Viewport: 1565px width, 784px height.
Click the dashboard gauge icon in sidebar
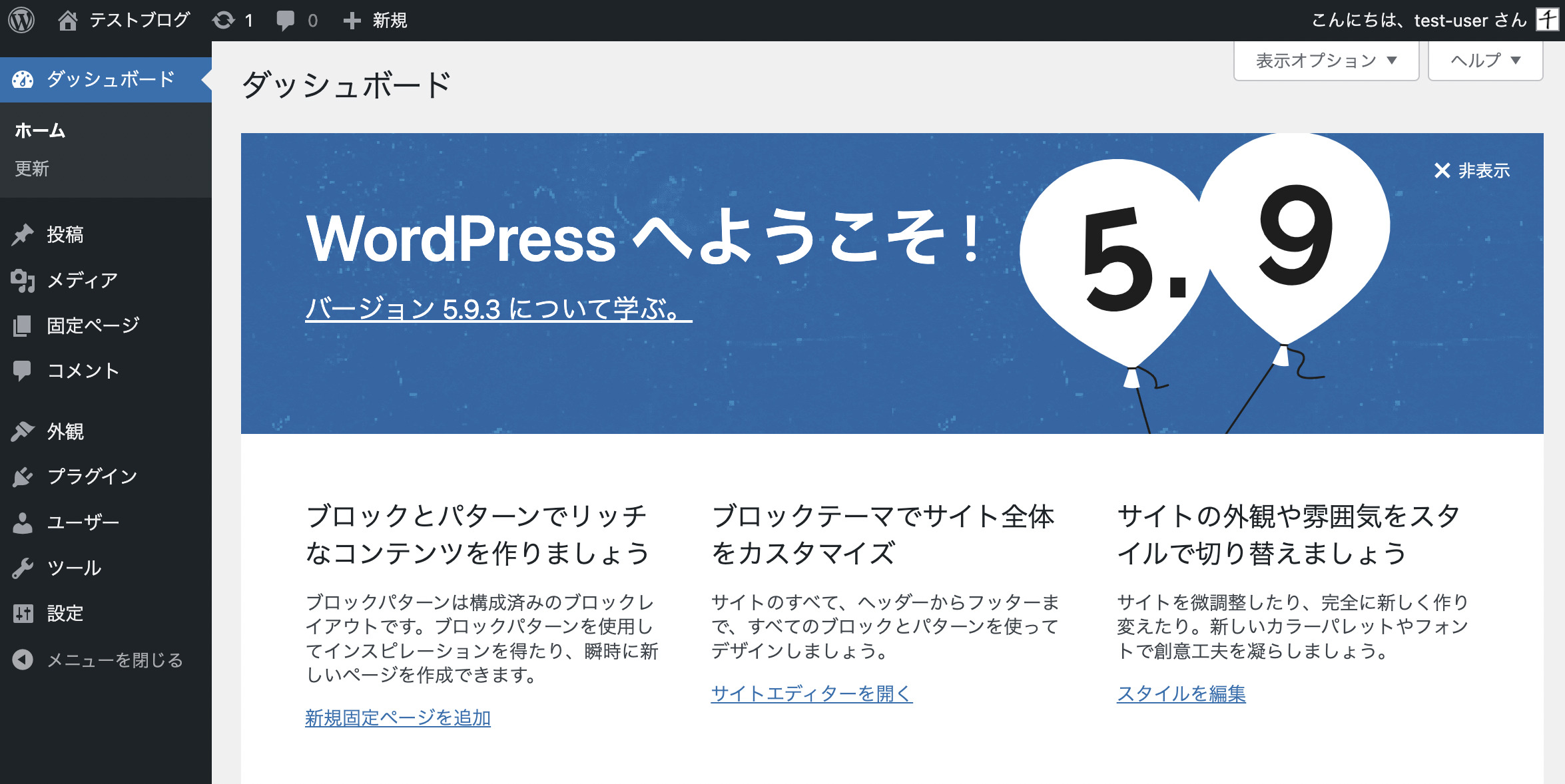pos(23,80)
